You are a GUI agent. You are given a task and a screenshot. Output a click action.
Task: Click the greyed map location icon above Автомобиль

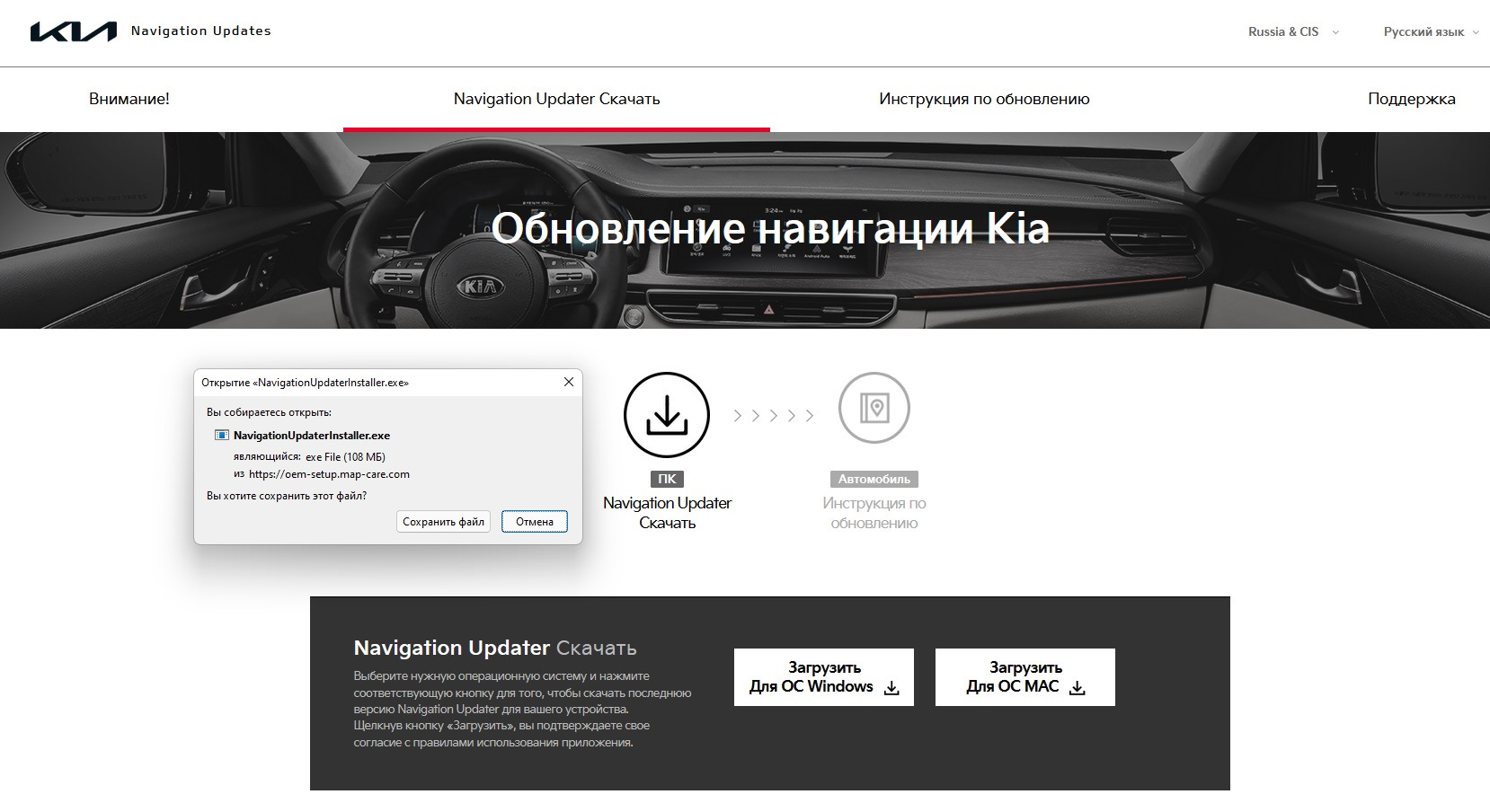pyautogui.click(x=874, y=408)
